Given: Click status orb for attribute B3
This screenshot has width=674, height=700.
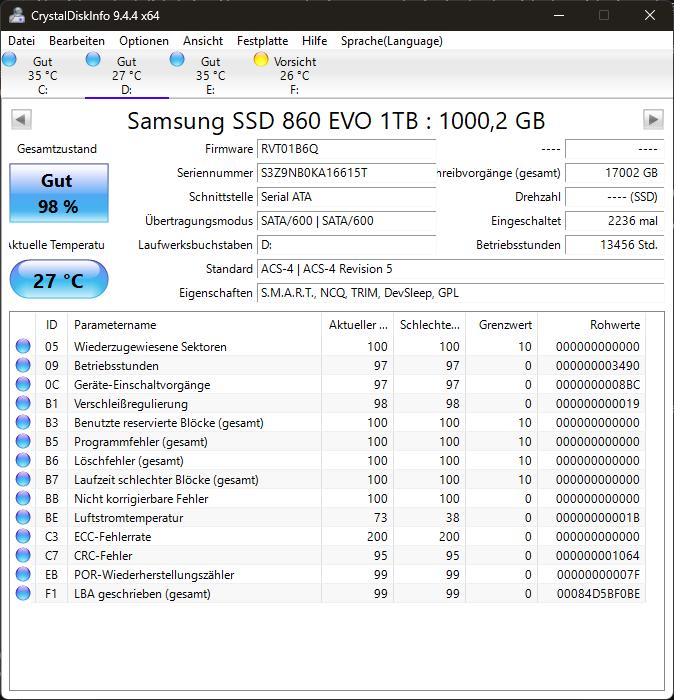Looking at the screenshot, I should click(23, 422).
